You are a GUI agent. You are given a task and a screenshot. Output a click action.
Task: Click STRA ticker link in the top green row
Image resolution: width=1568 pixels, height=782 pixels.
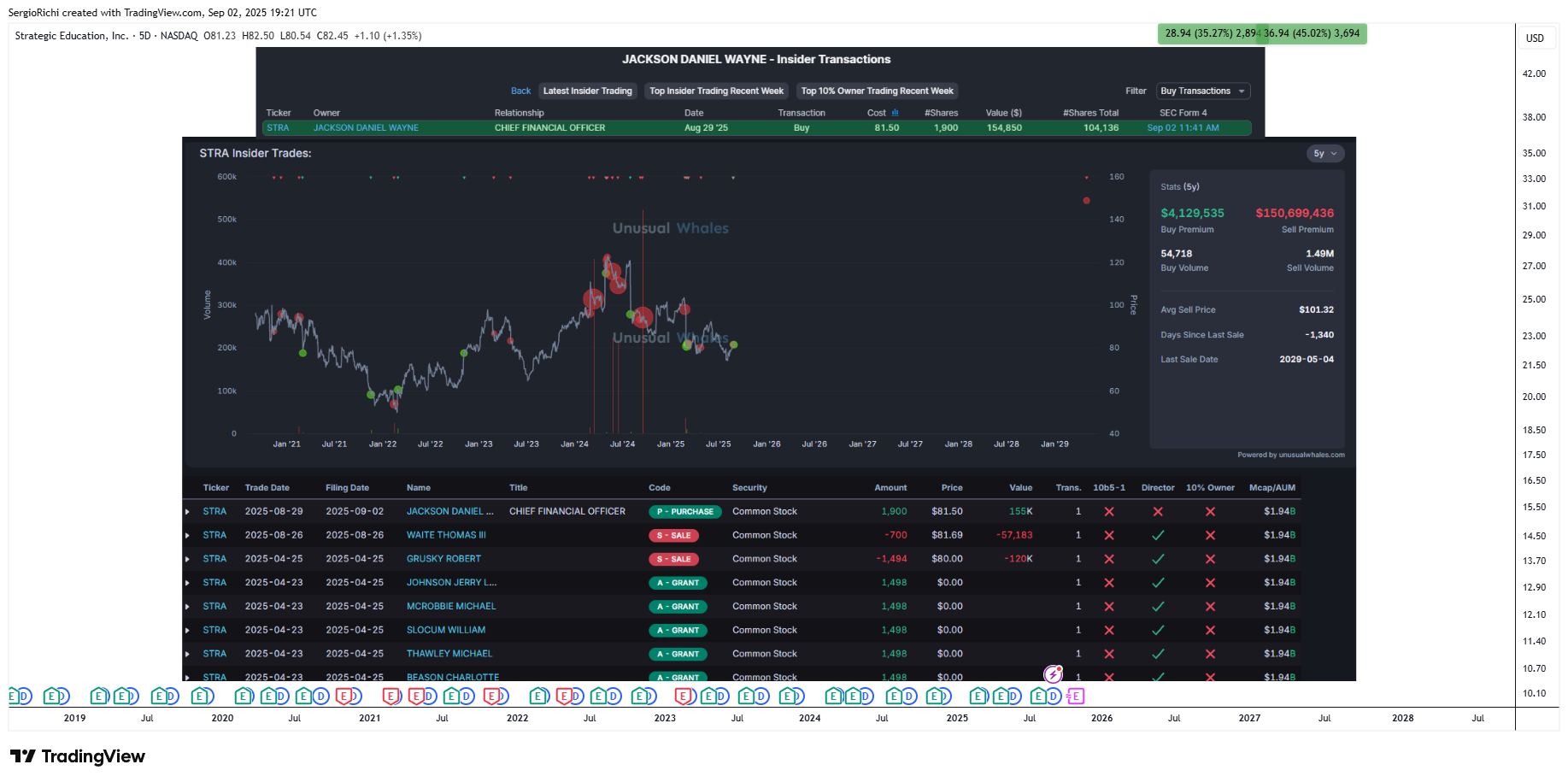[x=278, y=128]
